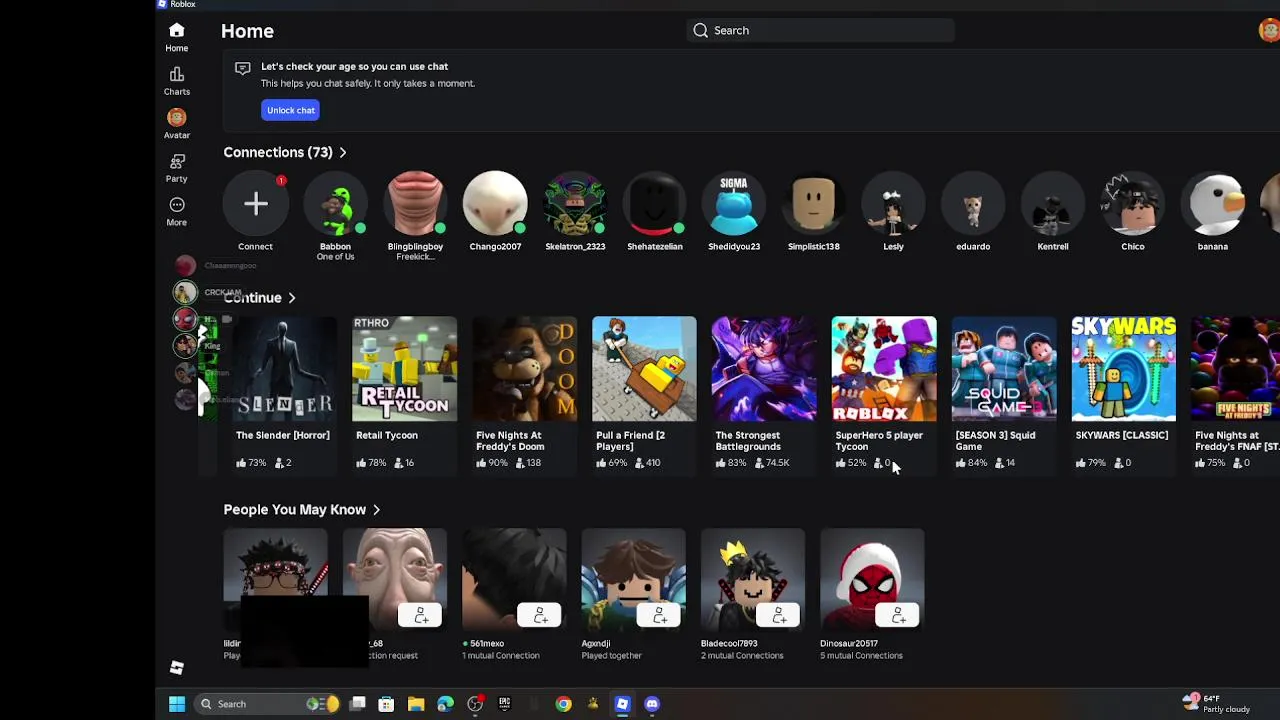Viewport: 1280px width, 720px height.
Task: Add 561mexo as a connection
Action: (540, 615)
